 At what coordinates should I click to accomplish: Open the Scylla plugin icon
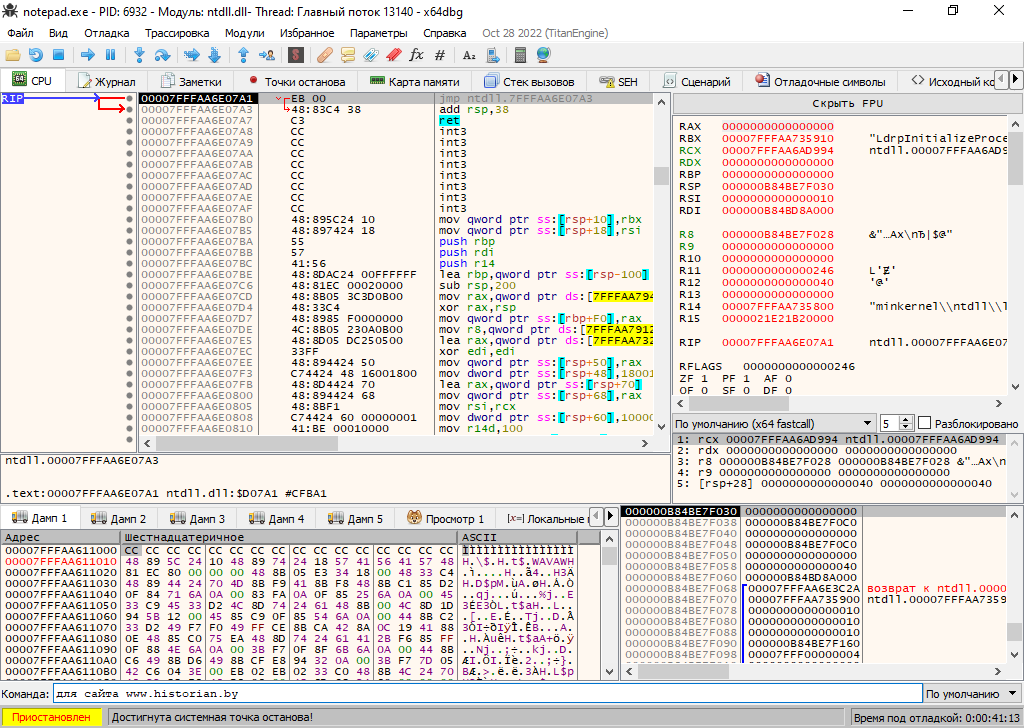pyautogui.click(x=296, y=55)
